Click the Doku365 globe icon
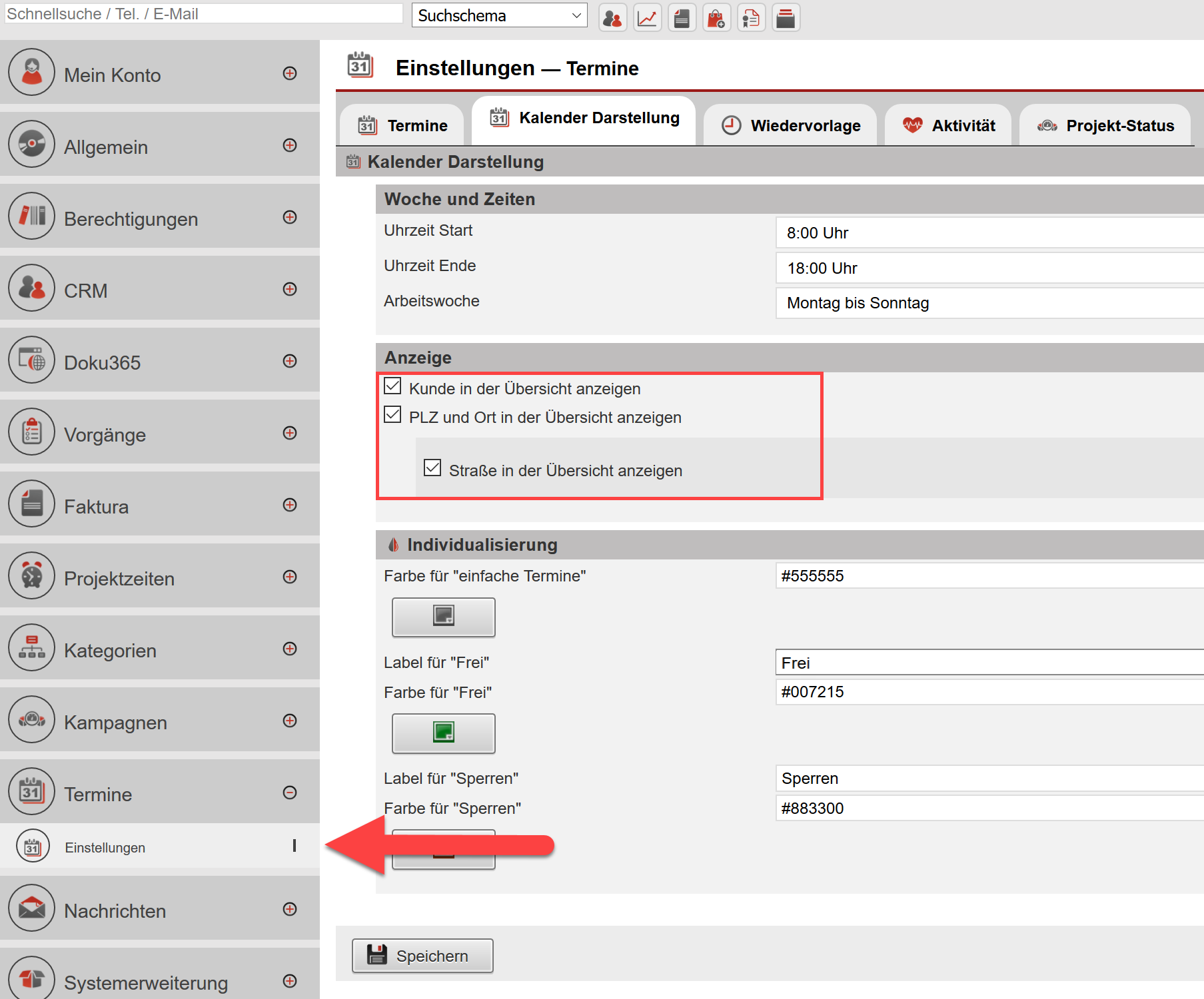1204x999 pixels. click(x=31, y=360)
